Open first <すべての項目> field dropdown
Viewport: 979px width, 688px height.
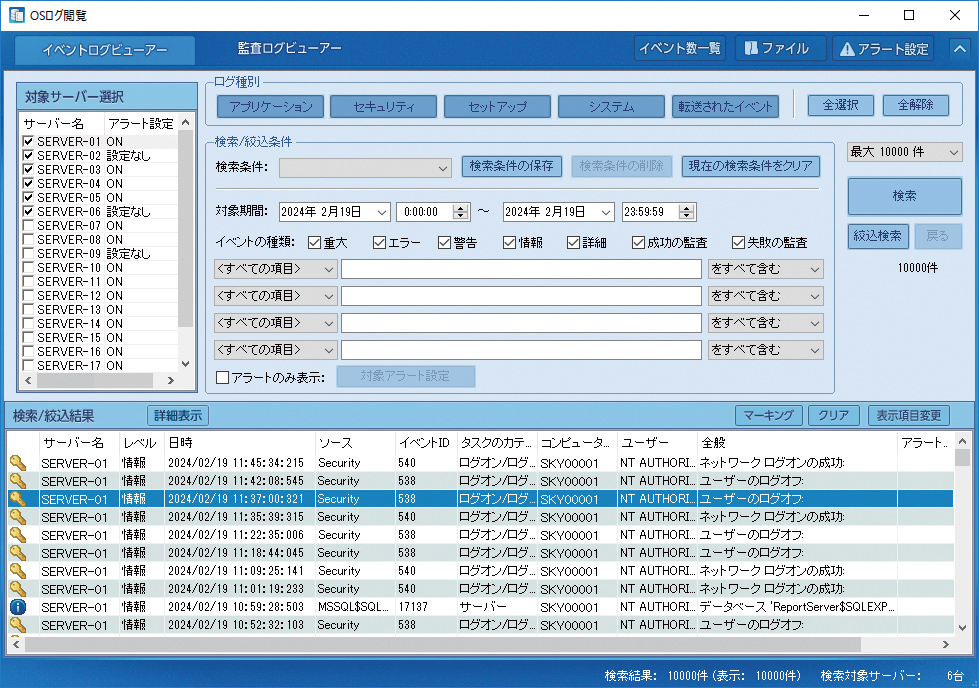[x=275, y=269]
